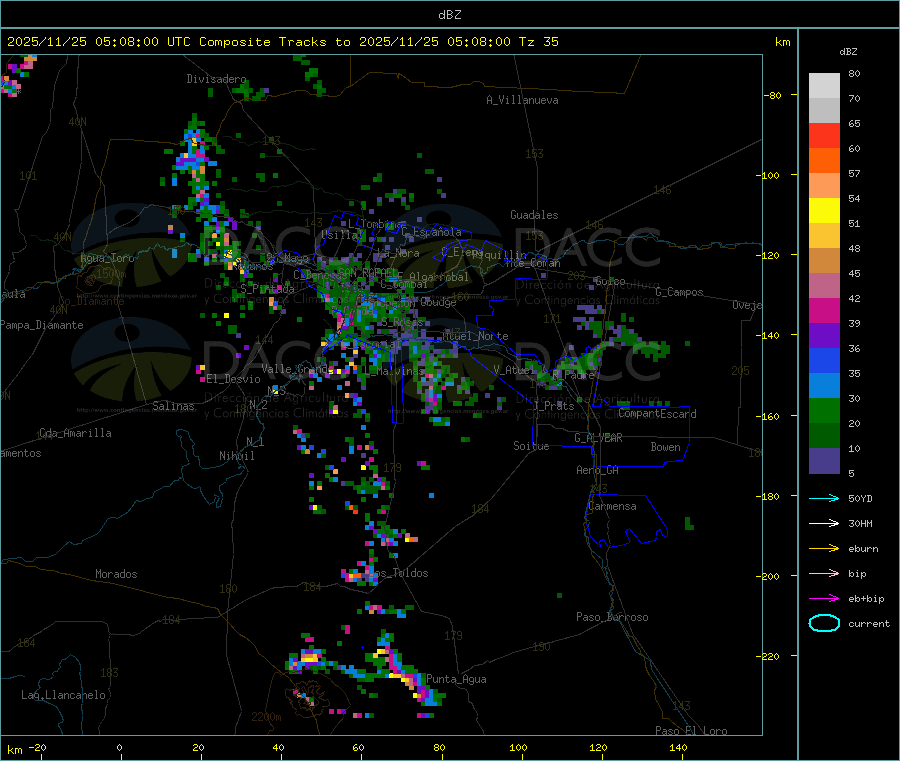Pick the light gray 70-80 dBZ swatch

824,86
